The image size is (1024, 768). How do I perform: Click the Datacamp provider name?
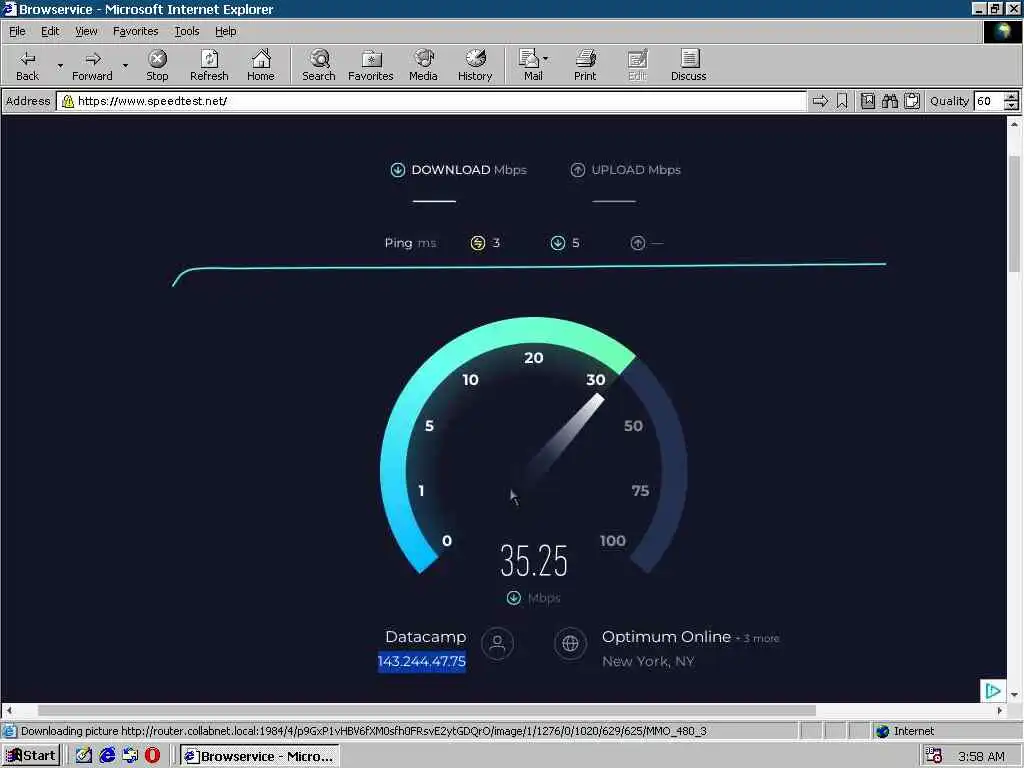pyautogui.click(x=425, y=637)
